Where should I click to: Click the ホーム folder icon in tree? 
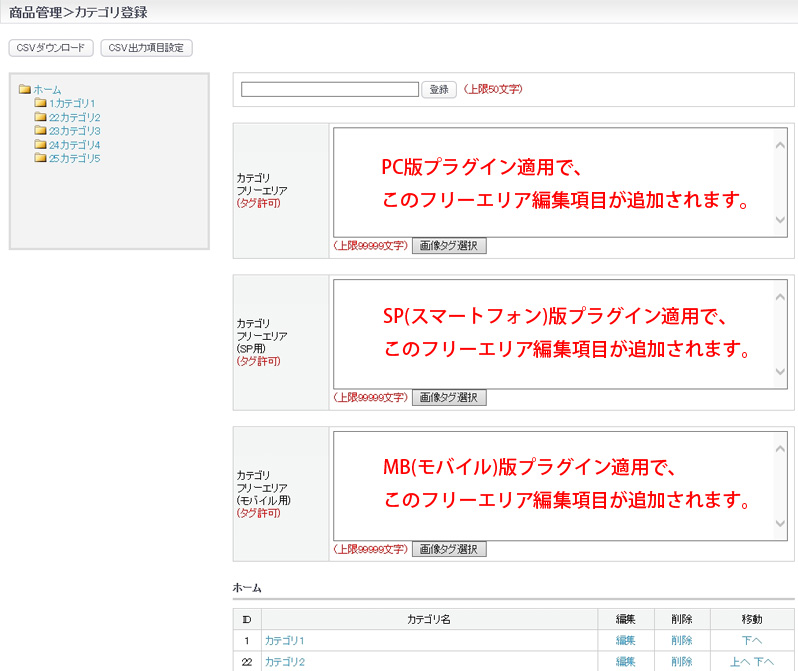[24, 90]
